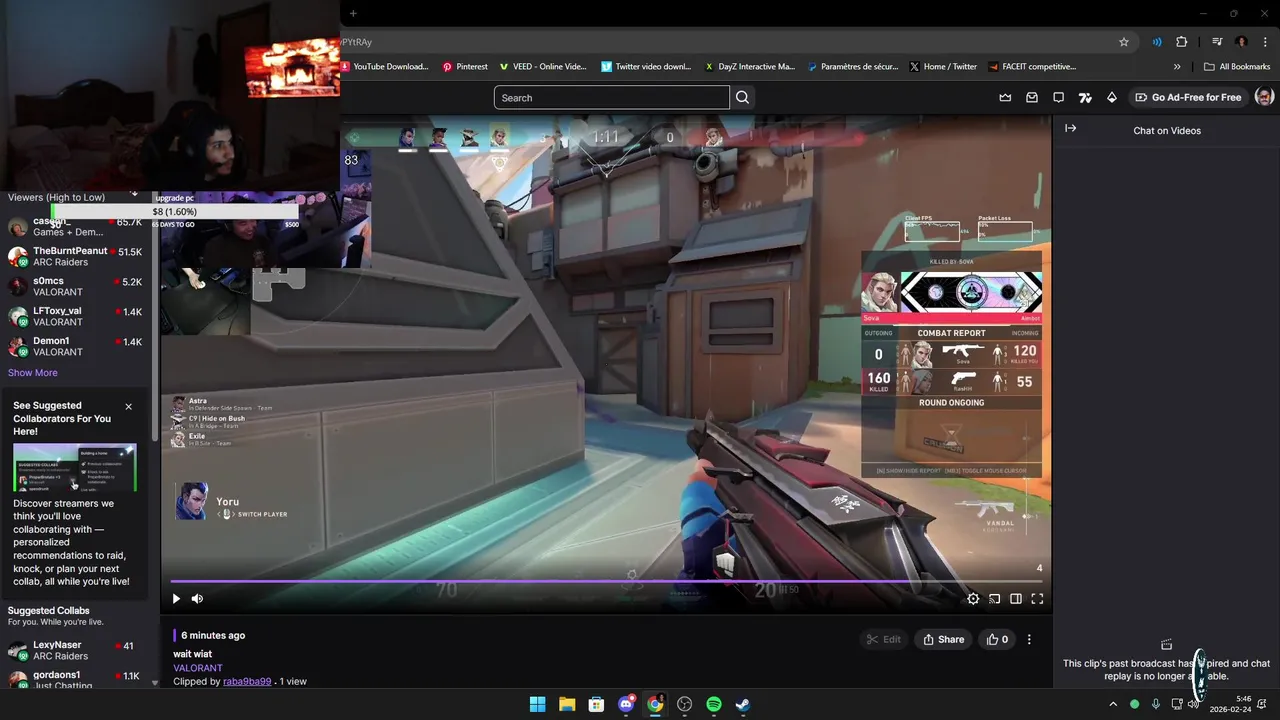The image size is (1280, 720).
Task: Select Demon1 channel in sidebar
Action: click(x=76, y=346)
